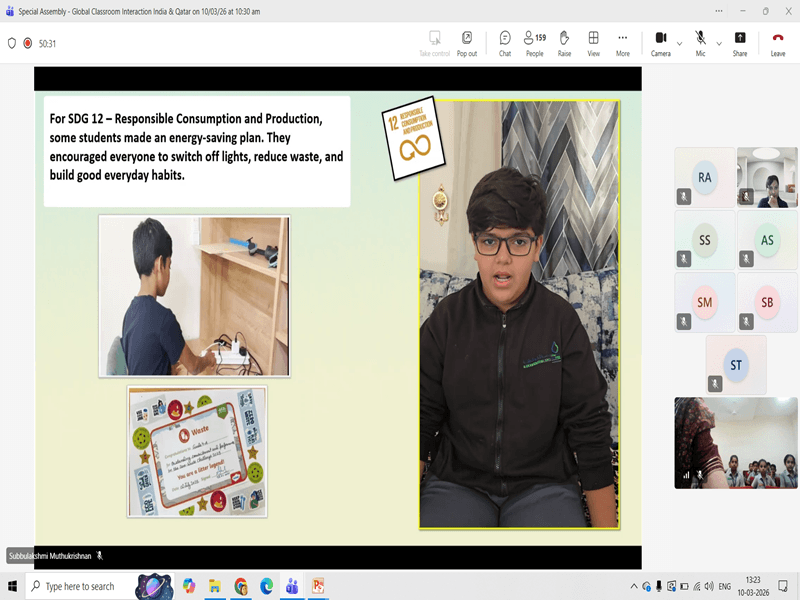Raise your hand in the meeting
The width and height of the screenshot is (800, 600).
564,42
